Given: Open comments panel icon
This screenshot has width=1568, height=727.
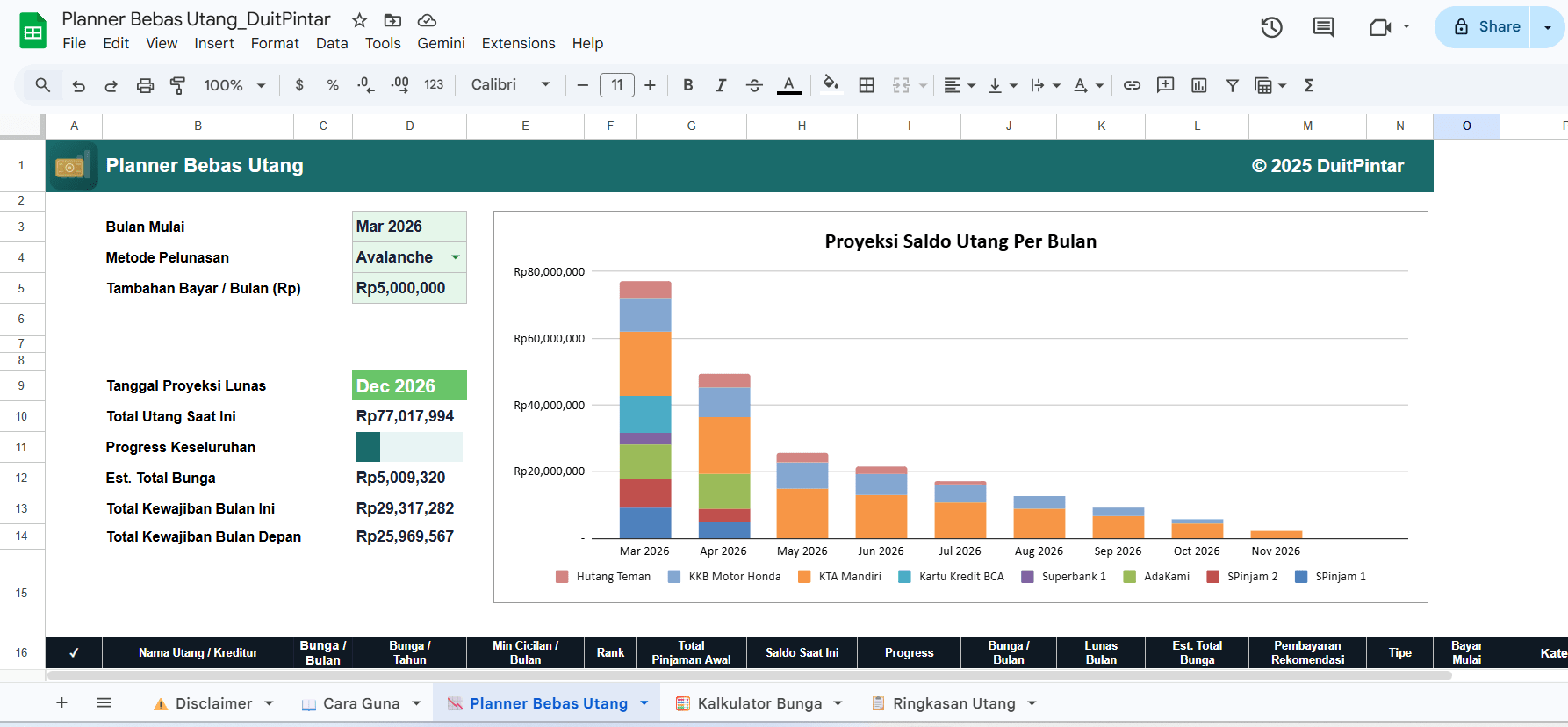Looking at the screenshot, I should (x=1323, y=27).
